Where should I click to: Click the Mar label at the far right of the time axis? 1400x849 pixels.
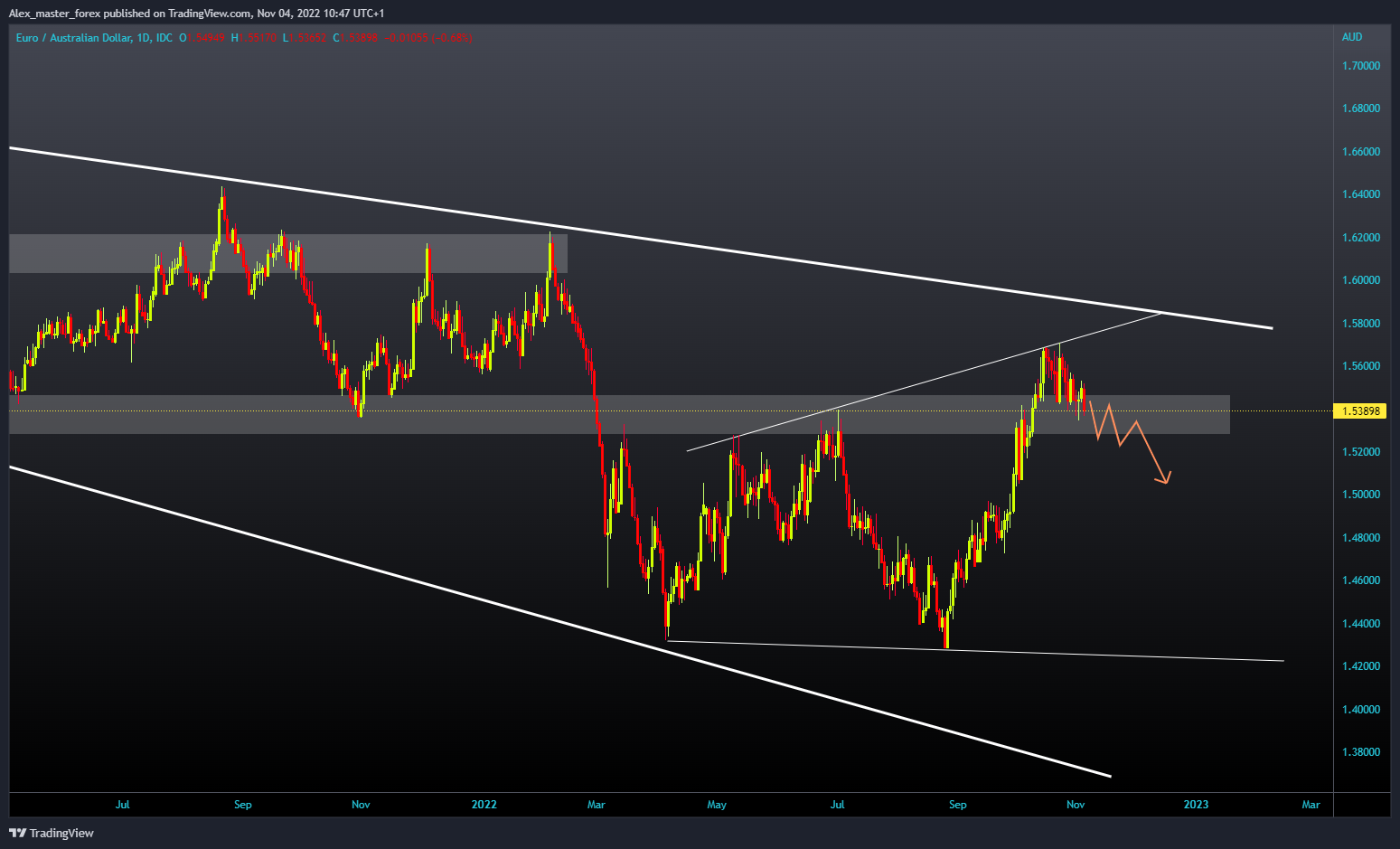coord(1311,805)
